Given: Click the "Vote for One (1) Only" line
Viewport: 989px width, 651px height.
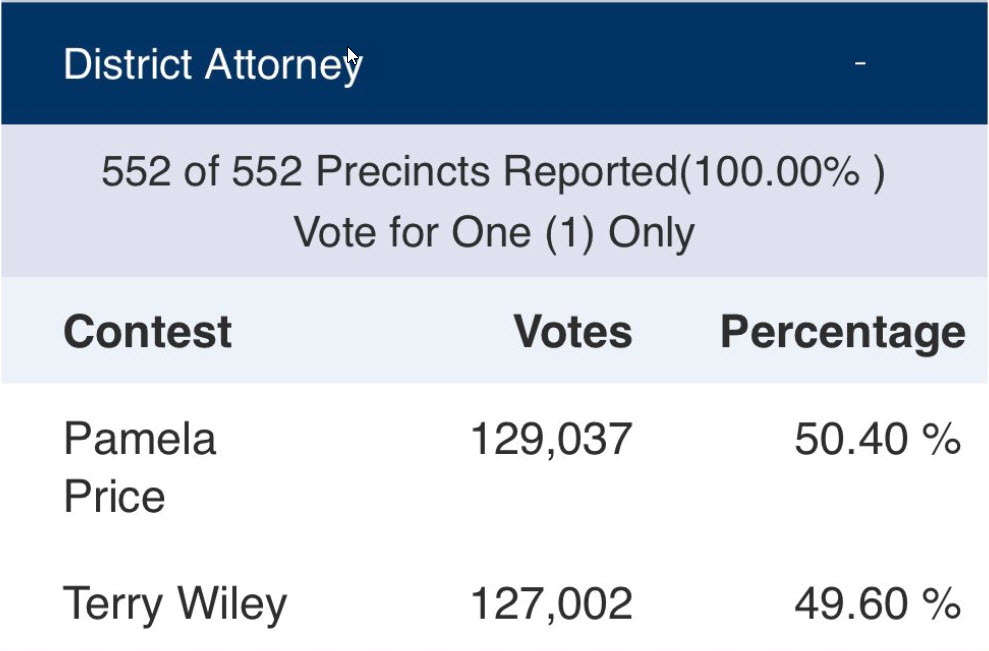Looking at the screenshot, I should [493, 233].
